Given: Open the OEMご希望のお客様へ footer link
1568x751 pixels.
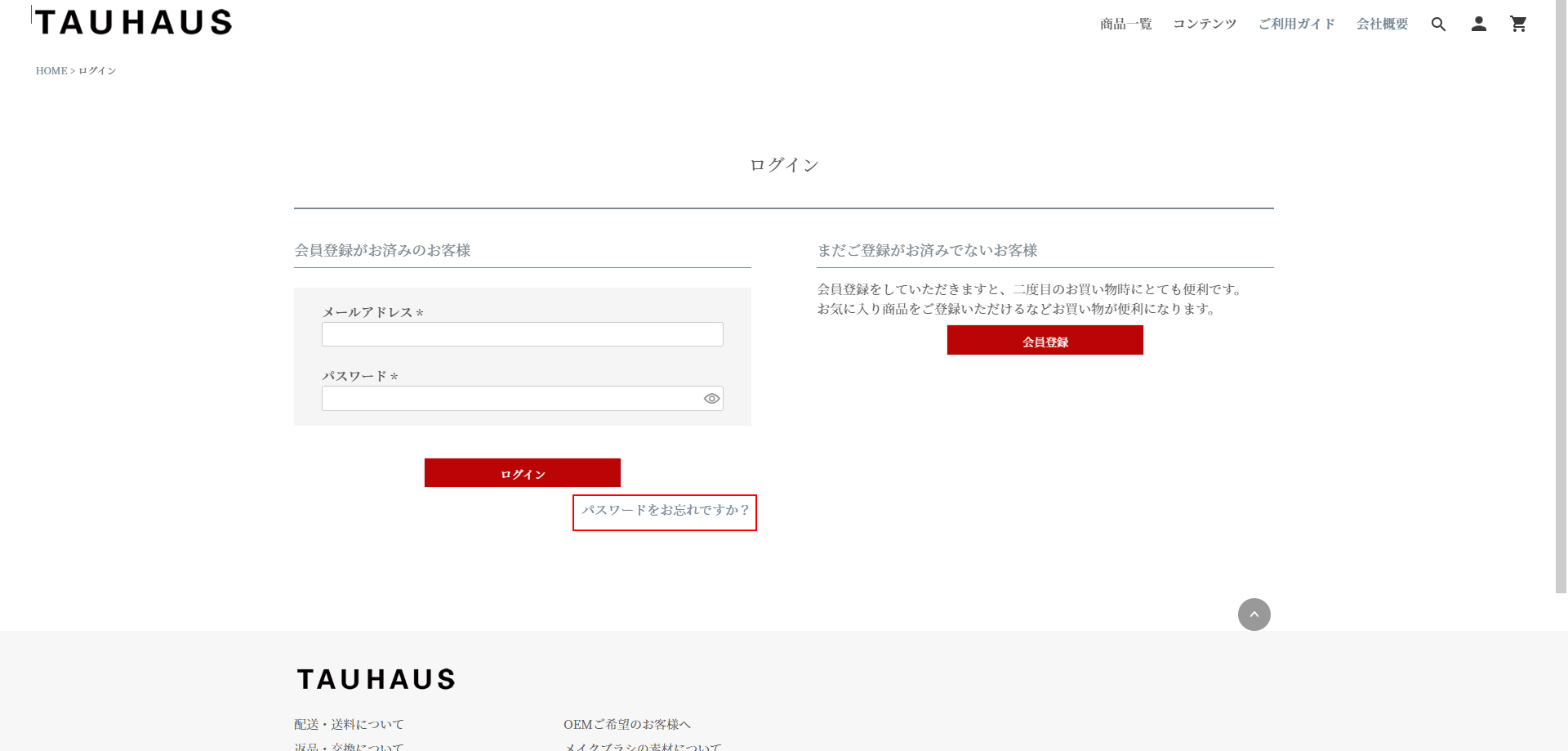Looking at the screenshot, I should click(626, 725).
